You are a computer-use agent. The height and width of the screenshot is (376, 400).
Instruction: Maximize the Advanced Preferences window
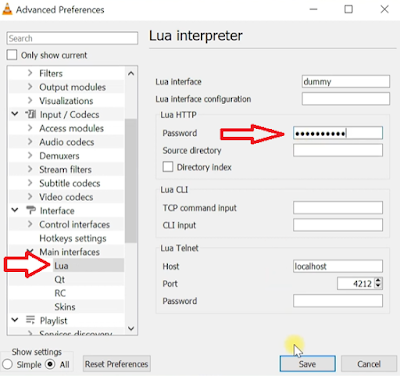coord(348,9)
